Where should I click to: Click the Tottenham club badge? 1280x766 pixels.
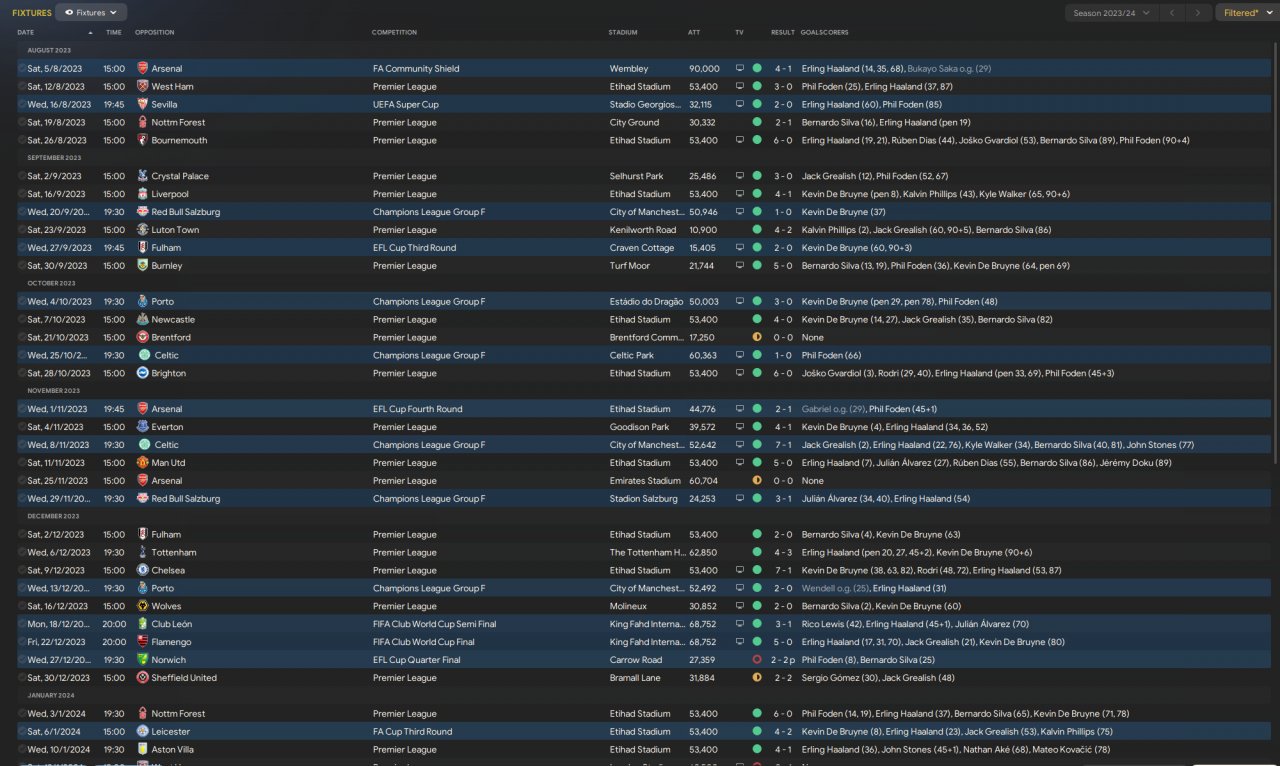click(143, 553)
